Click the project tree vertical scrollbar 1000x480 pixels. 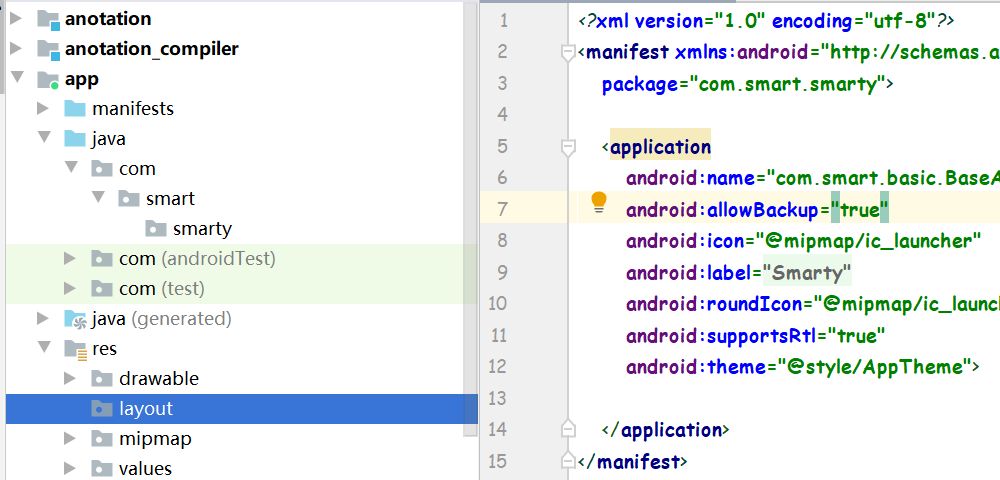(471, 220)
